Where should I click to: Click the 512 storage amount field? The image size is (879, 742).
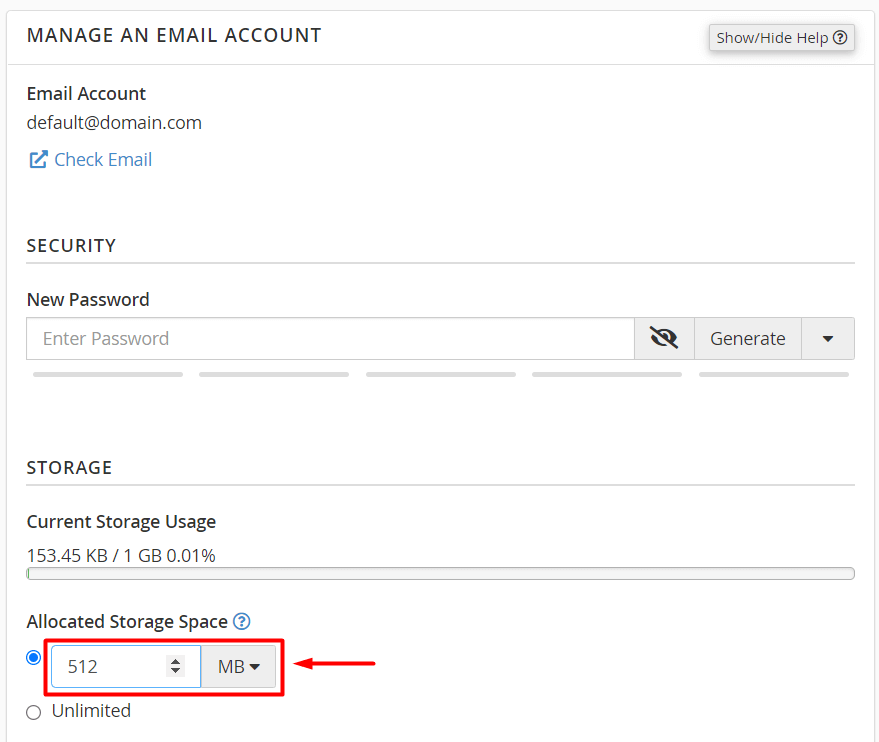[x=126, y=666]
